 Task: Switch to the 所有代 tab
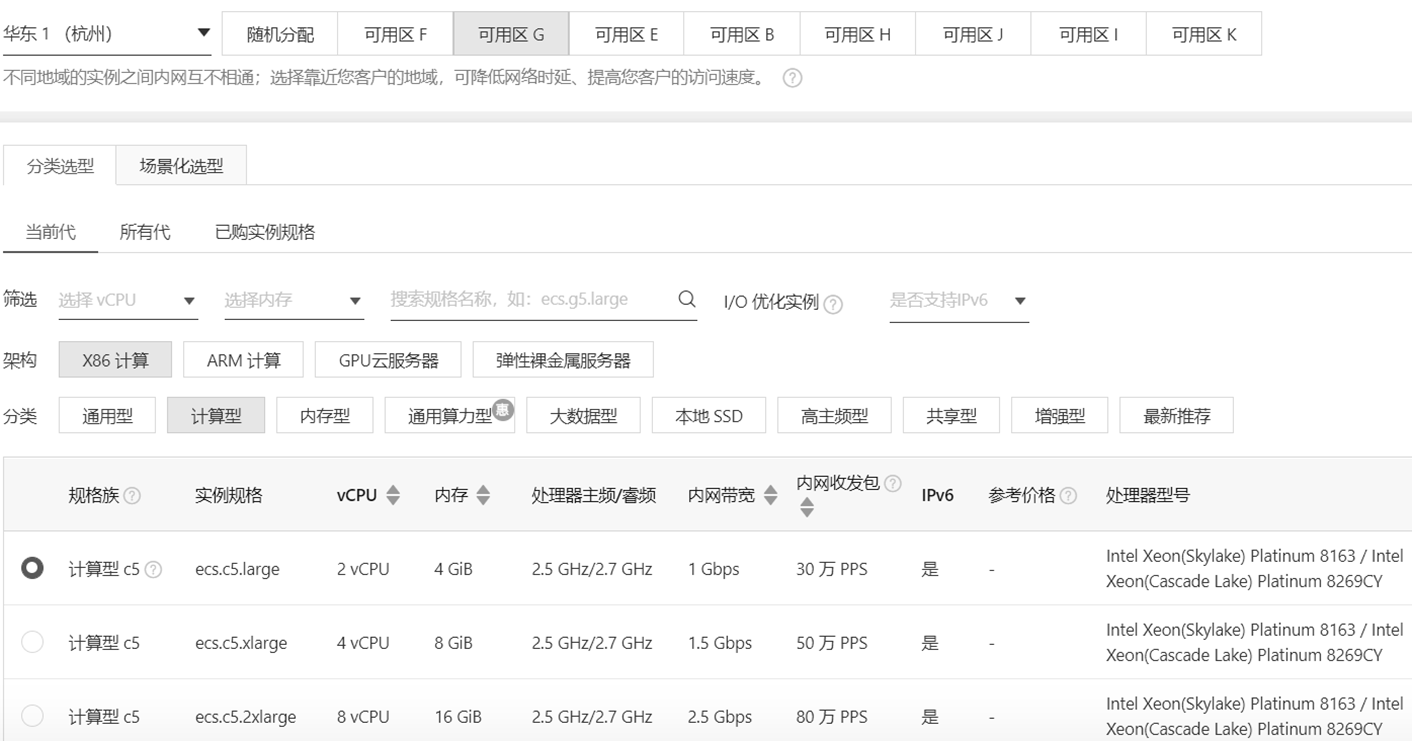click(x=145, y=232)
